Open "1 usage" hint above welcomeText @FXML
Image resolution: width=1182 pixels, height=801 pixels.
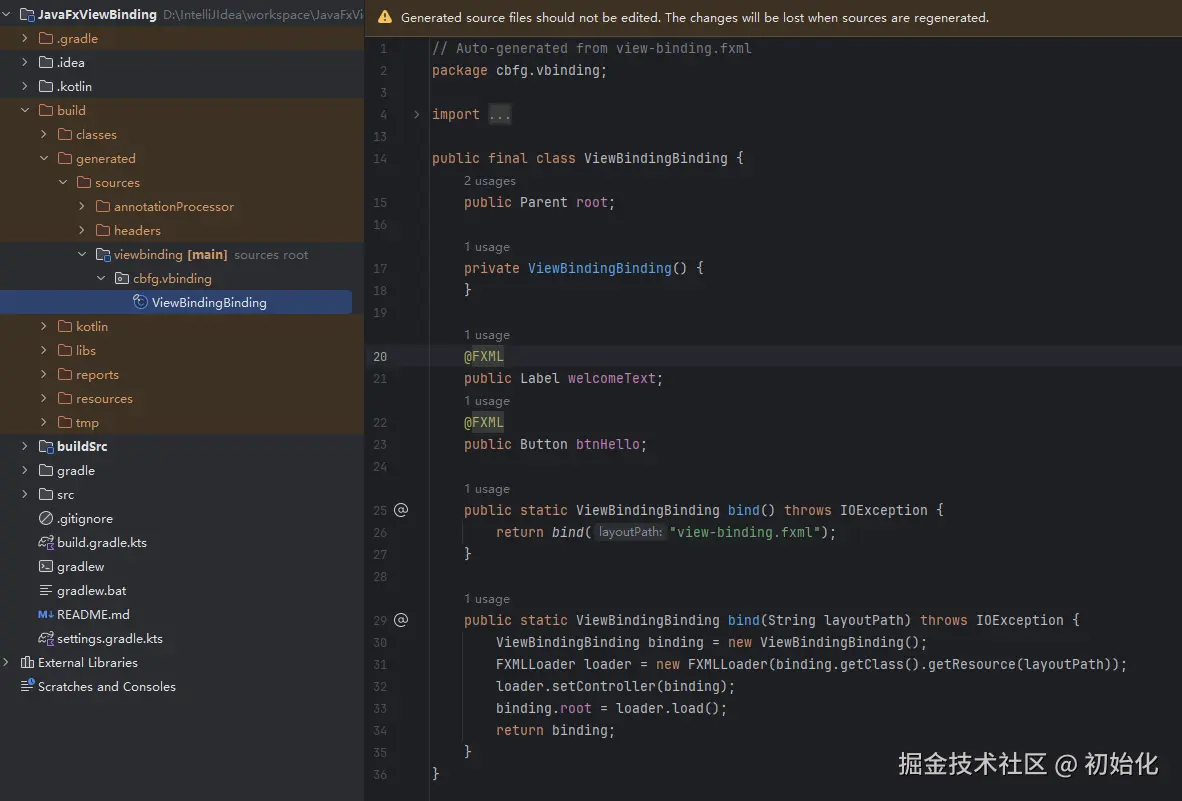pyautogui.click(x=487, y=335)
